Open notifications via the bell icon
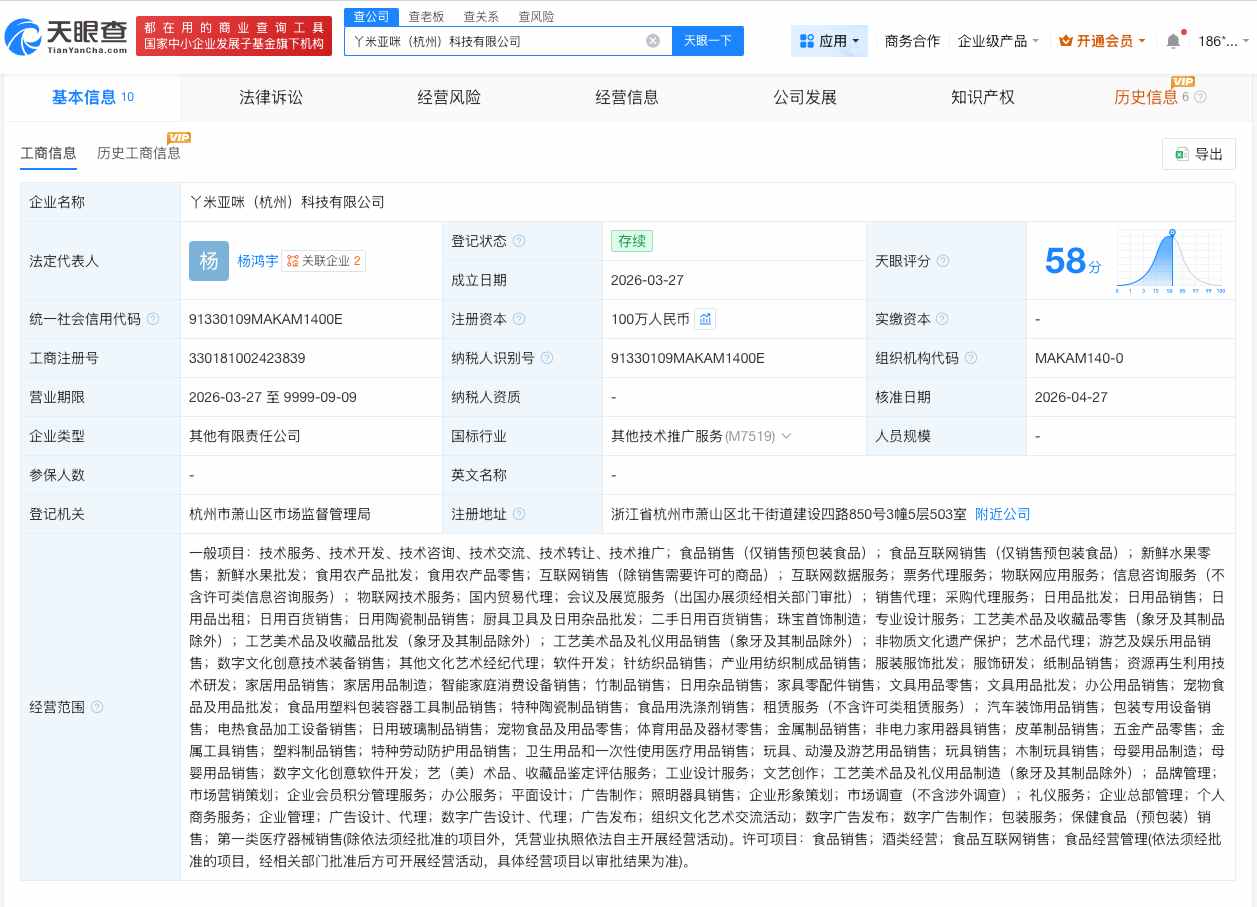 point(1173,40)
